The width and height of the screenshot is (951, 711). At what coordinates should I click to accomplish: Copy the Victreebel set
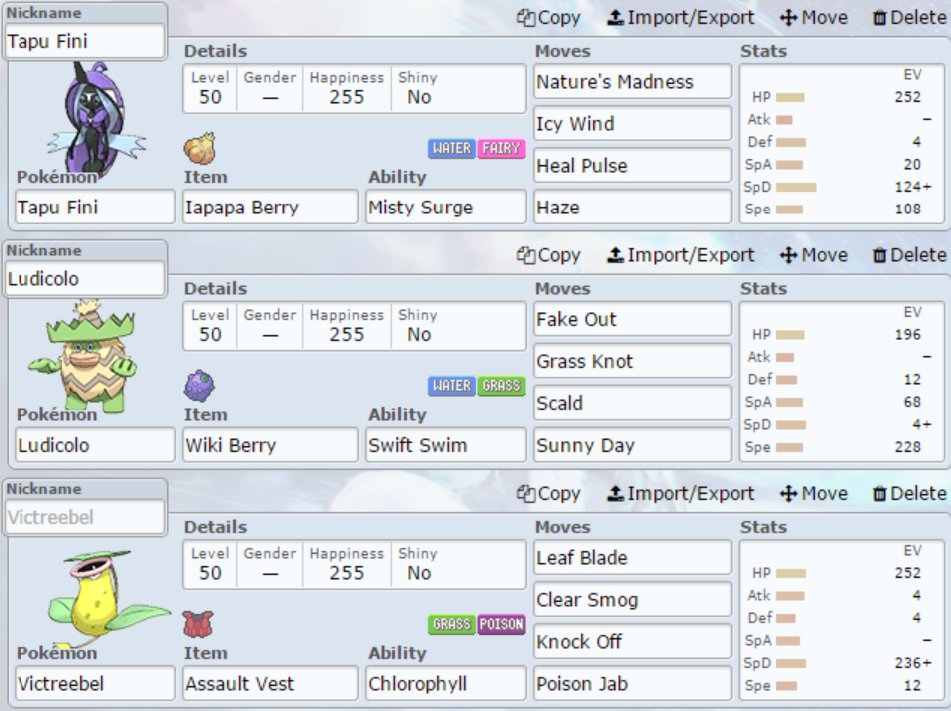coord(549,493)
